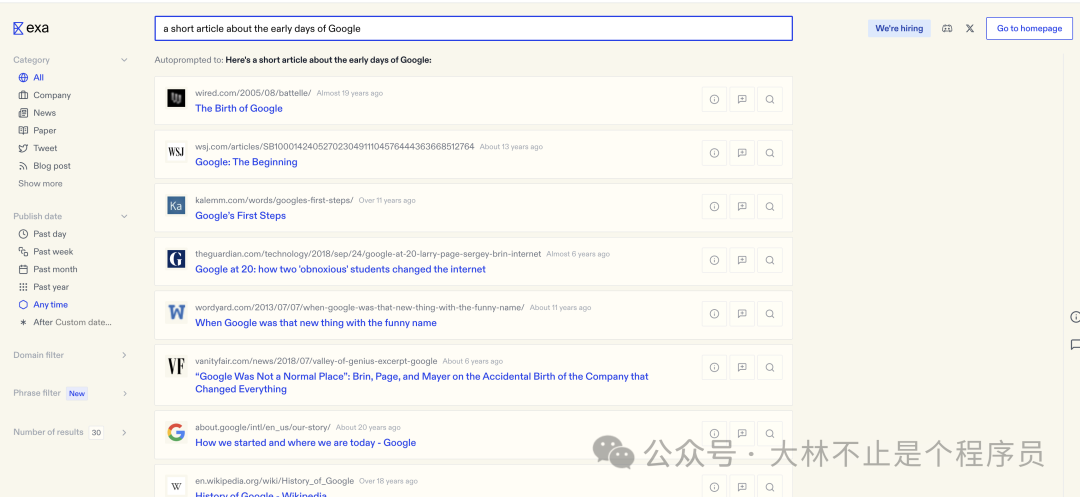
Task: Filter results to Past week
Action: pos(45,252)
